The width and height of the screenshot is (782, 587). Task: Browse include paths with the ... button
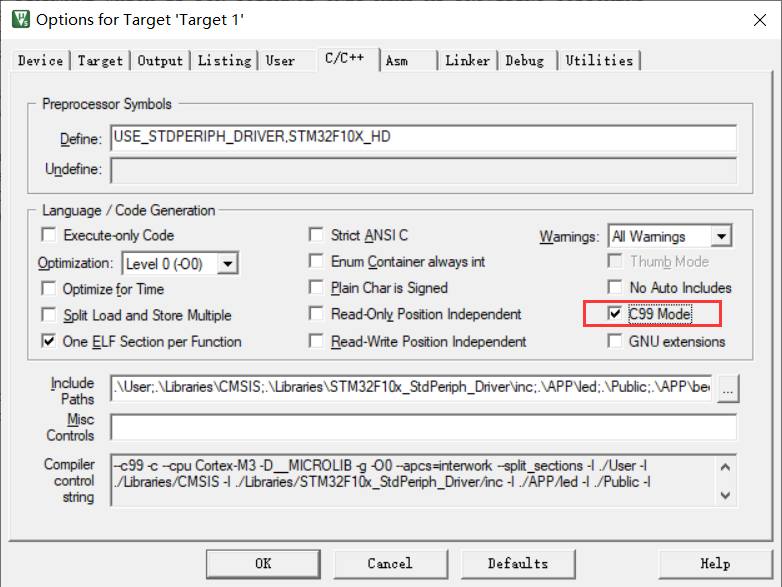(x=728, y=389)
